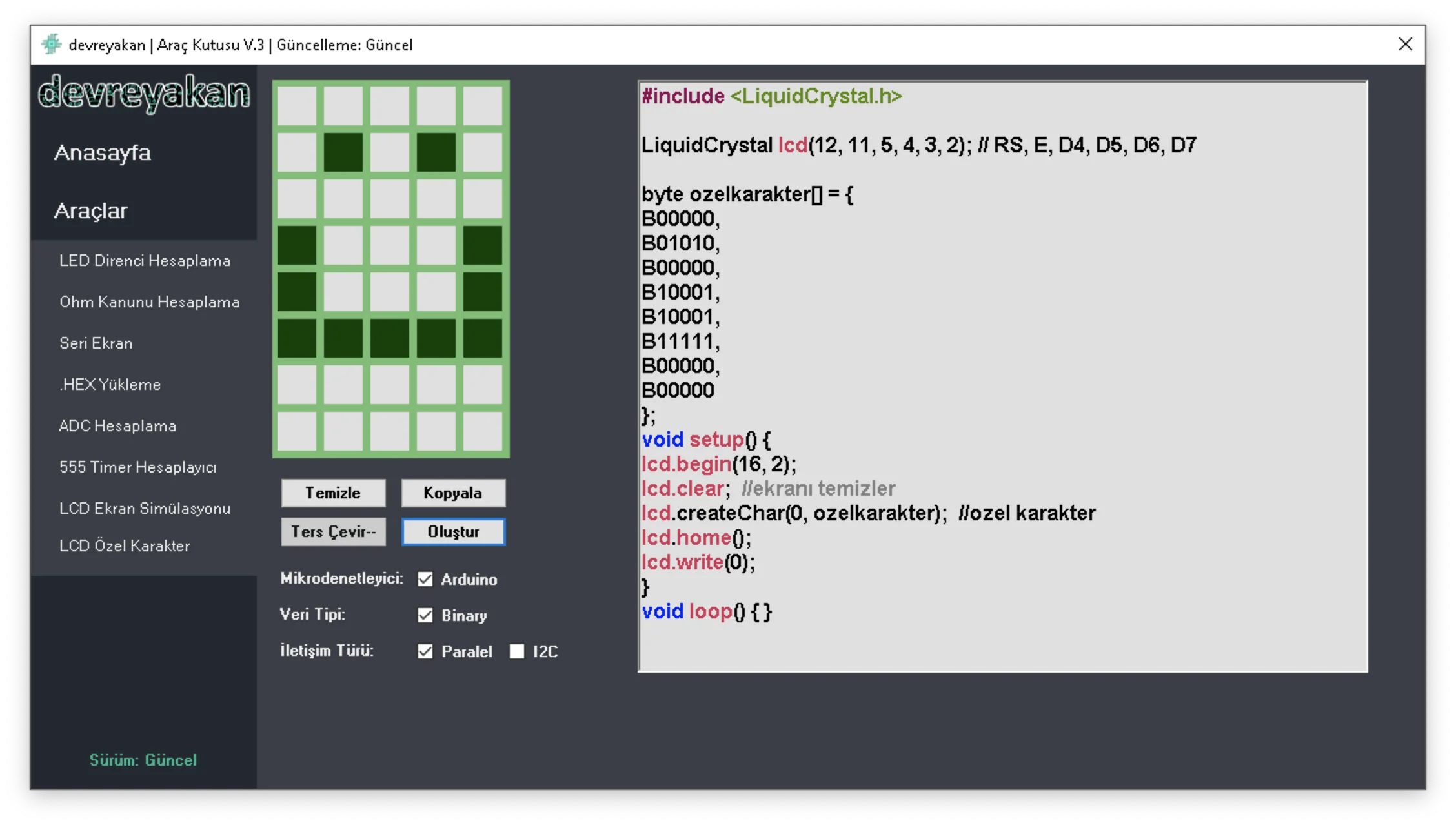1456x825 pixels.
Task: Open ADC Hesaplama tool
Action: (x=117, y=425)
